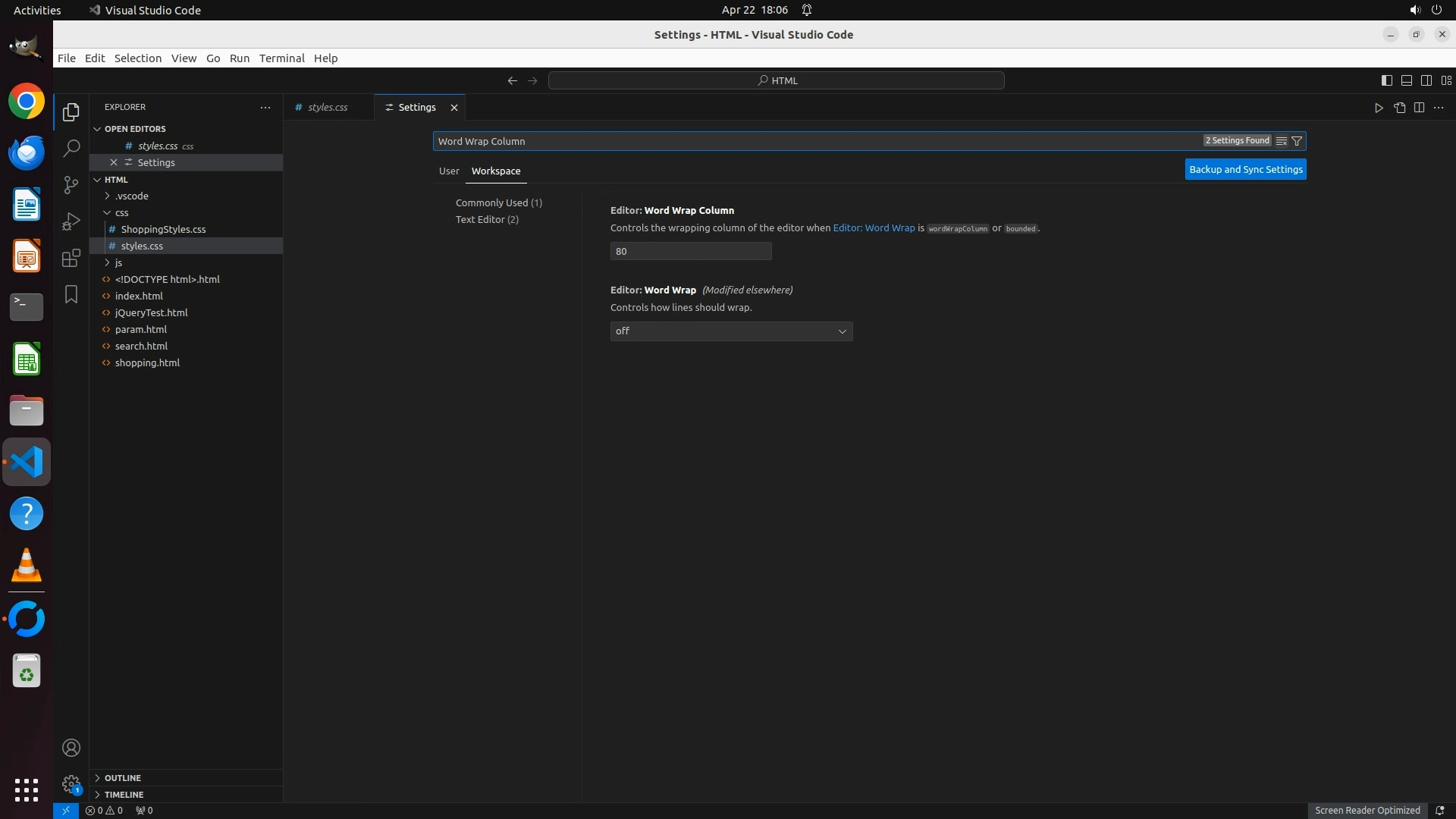Switch to the User settings tab
The width and height of the screenshot is (1456, 819).
pyautogui.click(x=449, y=171)
